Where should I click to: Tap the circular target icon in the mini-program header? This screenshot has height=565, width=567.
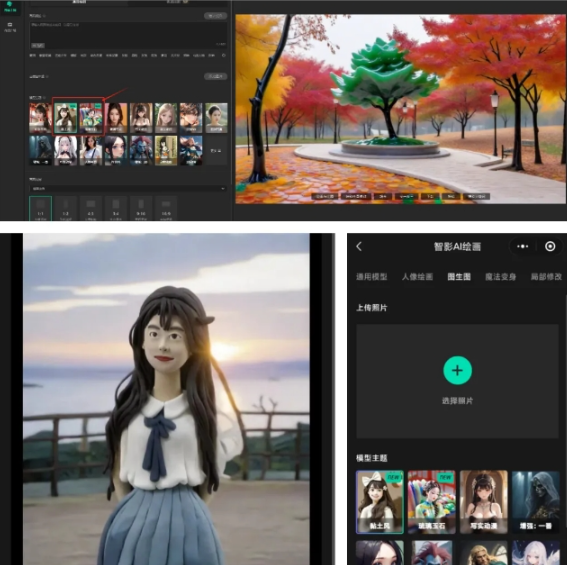[x=550, y=246]
